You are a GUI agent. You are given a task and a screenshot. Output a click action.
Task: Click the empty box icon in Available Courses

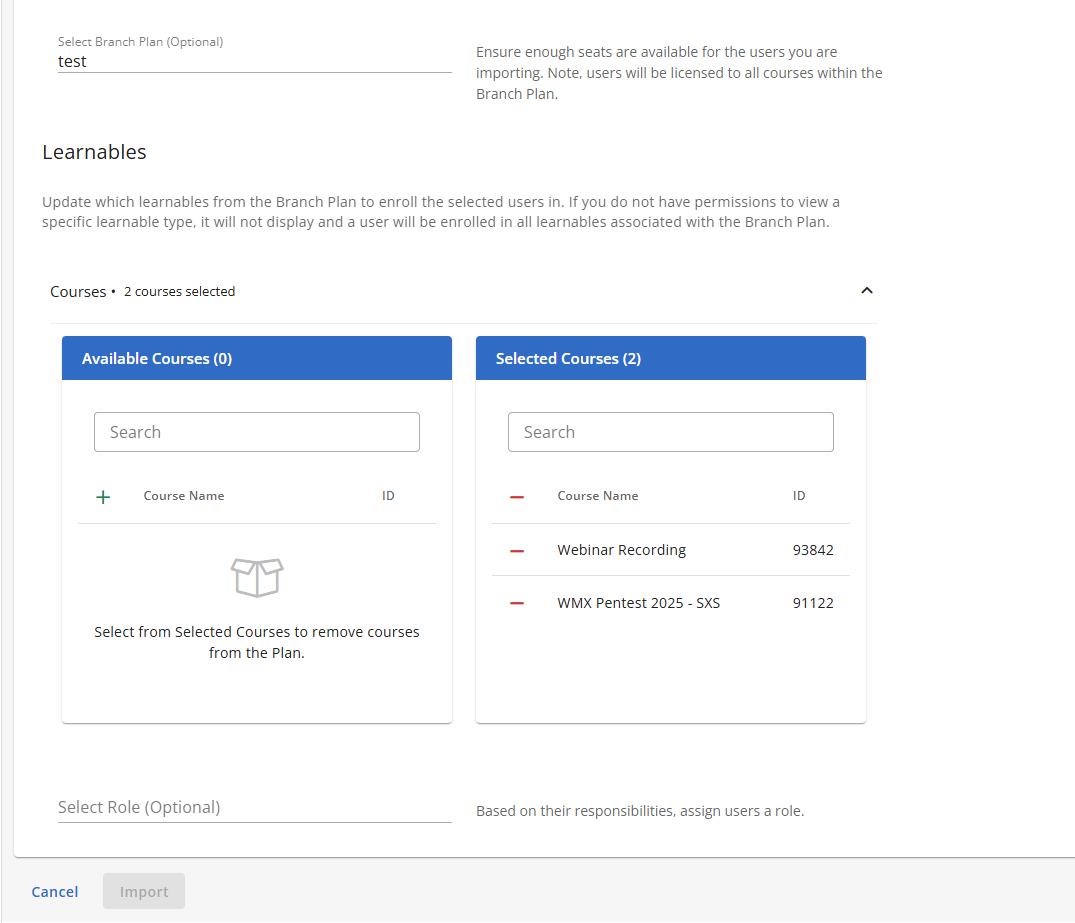[x=257, y=578]
